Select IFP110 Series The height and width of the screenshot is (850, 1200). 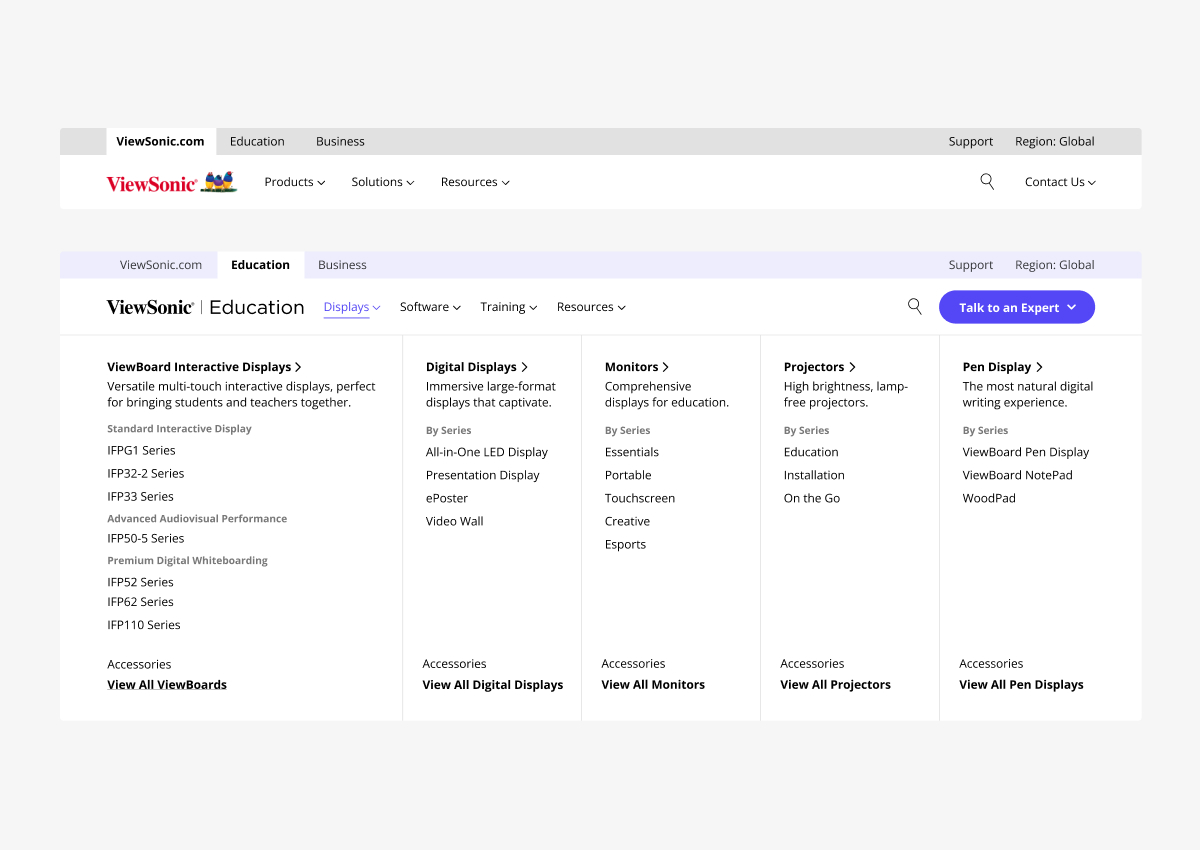click(144, 625)
